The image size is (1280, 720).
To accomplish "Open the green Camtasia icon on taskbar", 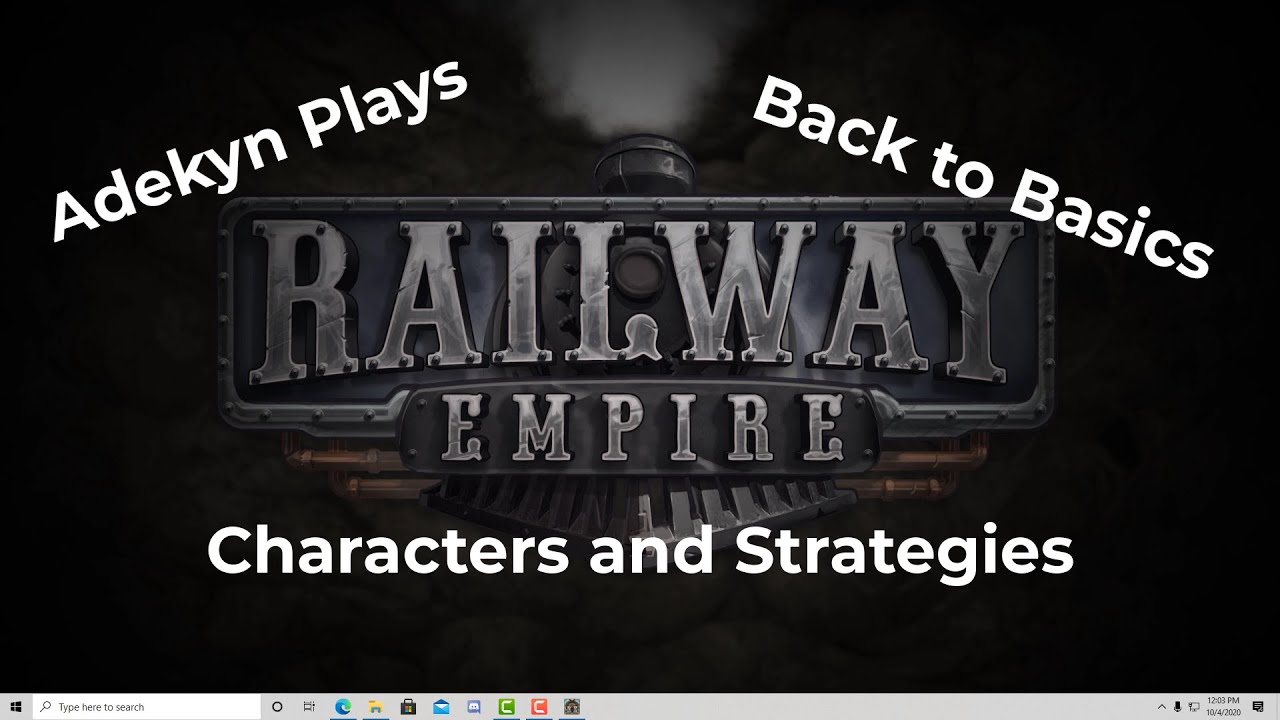I will (x=506, y=707).
